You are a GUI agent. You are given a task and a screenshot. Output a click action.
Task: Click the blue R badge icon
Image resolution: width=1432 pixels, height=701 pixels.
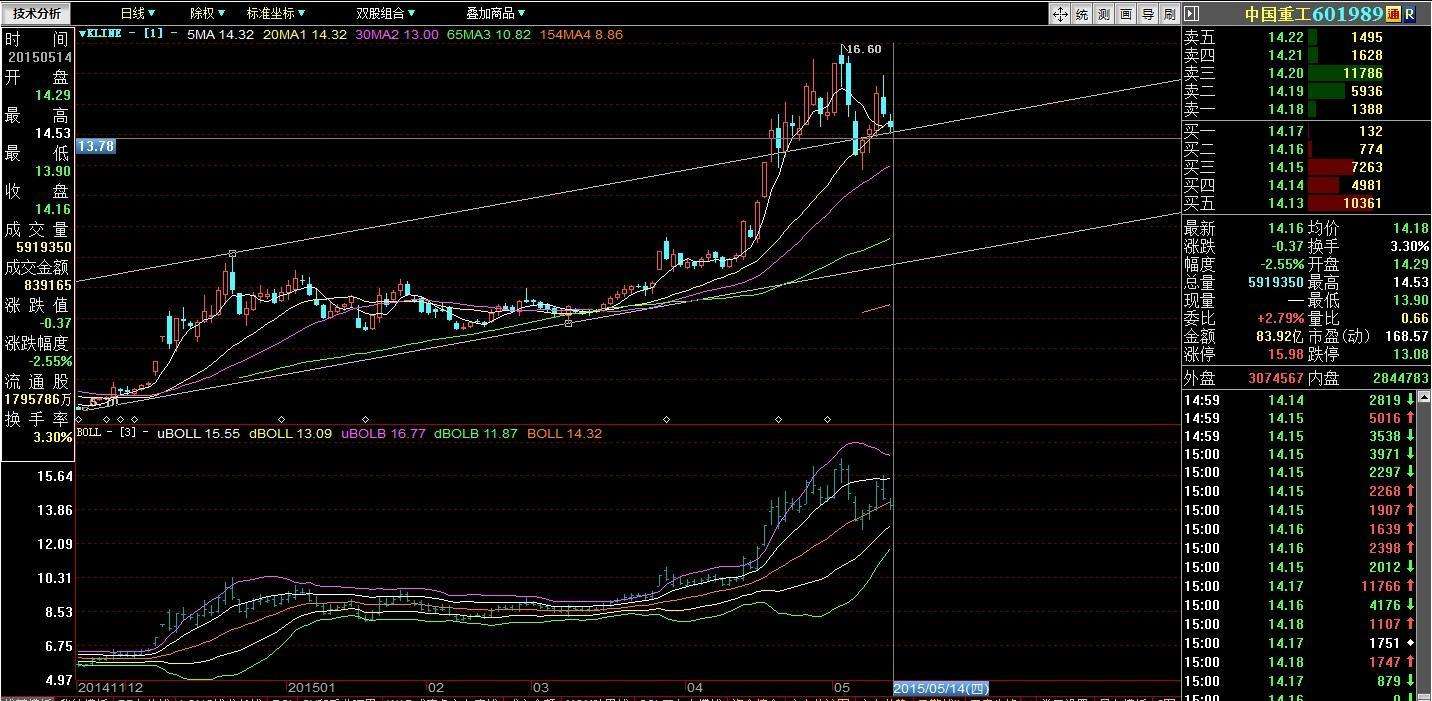pyautogui.click(x=1410, y=14)
